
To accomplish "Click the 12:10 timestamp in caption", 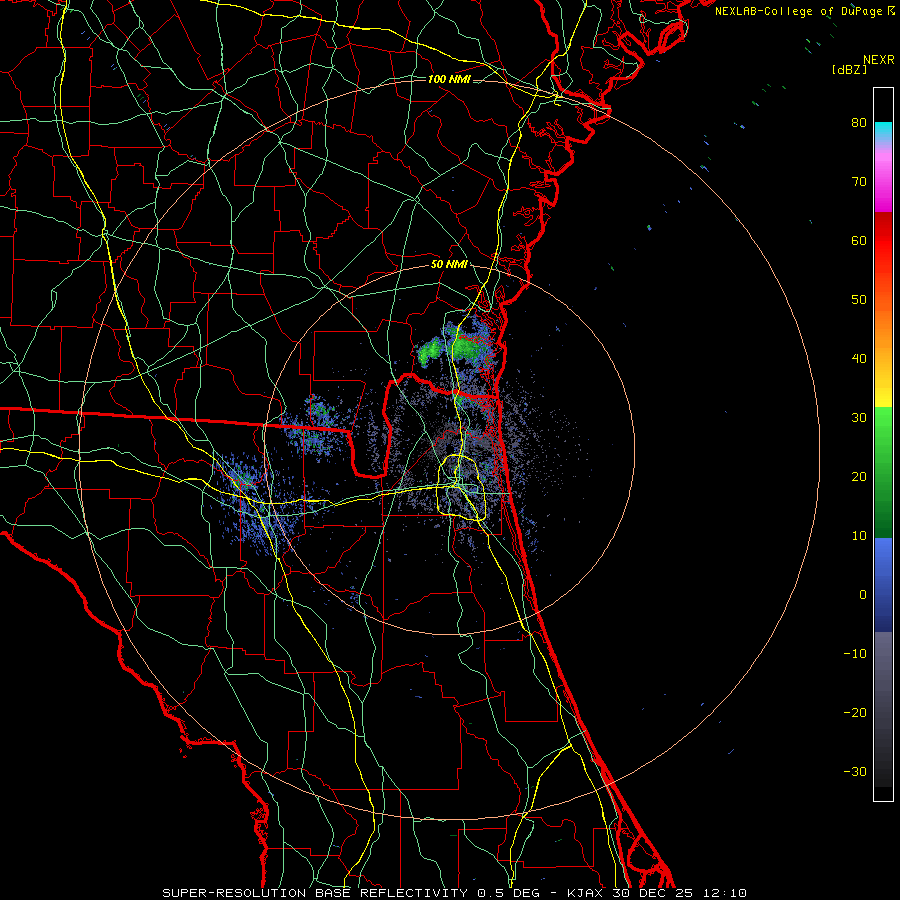I will click(724, 893).
